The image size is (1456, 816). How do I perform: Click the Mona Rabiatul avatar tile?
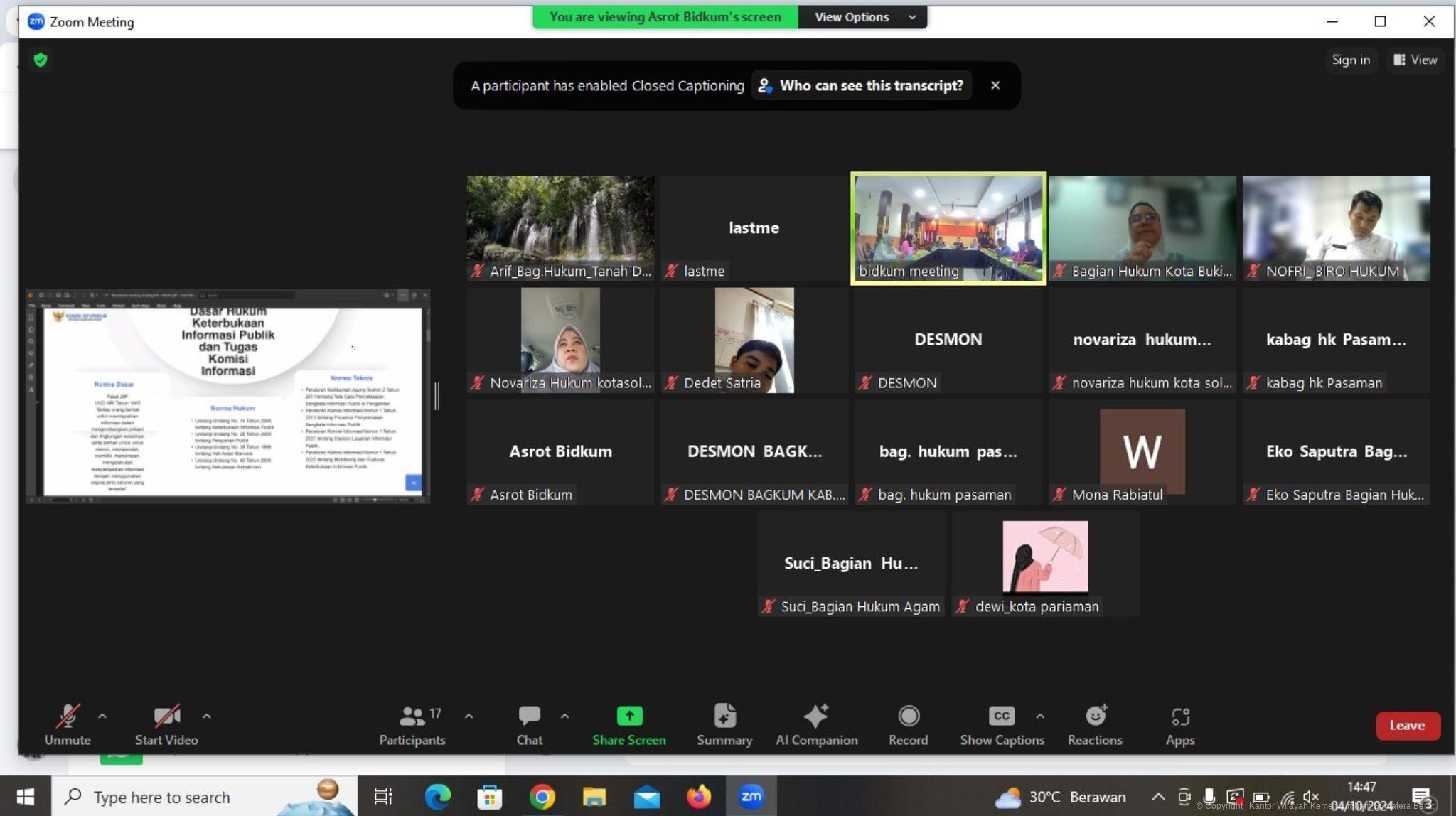tap(1142, 451)
